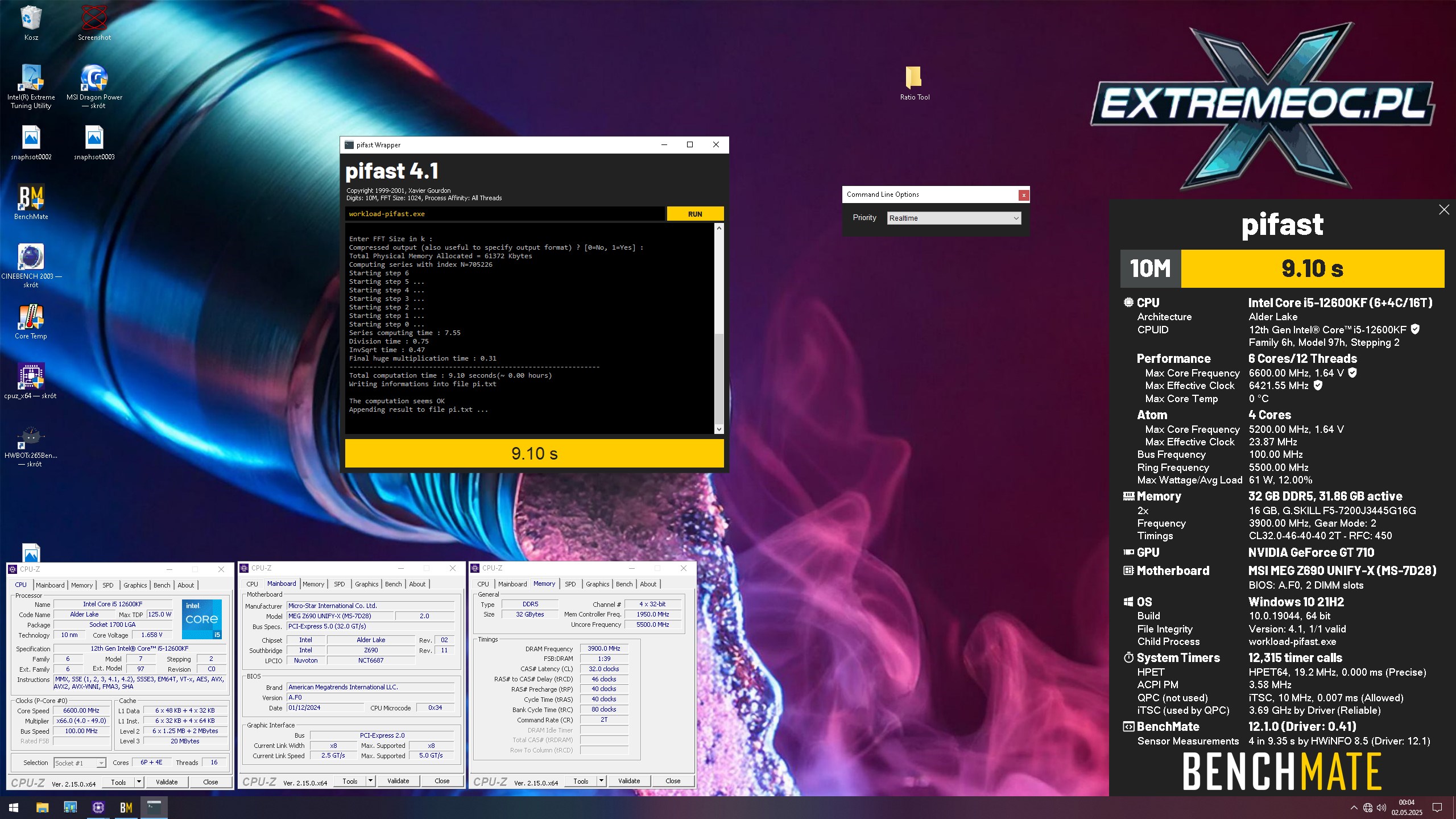Switch to Mainboard tab in first CPU-Z window
Image resolution: width=1456 pixels, height=819 pixels.
[50, 585]
